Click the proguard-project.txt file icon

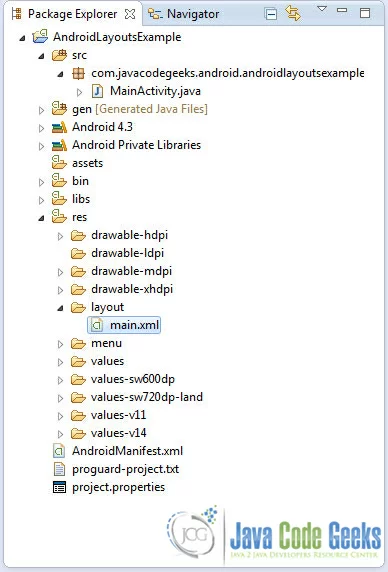[59, 469]
